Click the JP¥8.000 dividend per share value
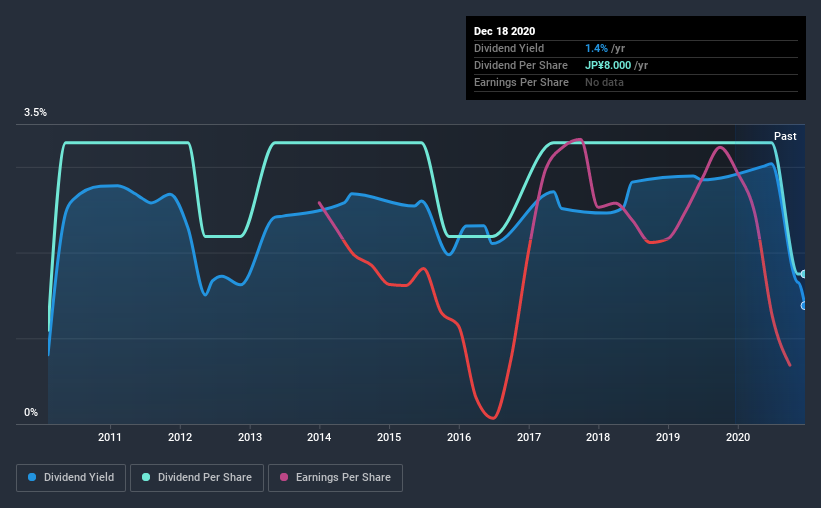This screenshot has height=508, width=821. tap(608, 65)
